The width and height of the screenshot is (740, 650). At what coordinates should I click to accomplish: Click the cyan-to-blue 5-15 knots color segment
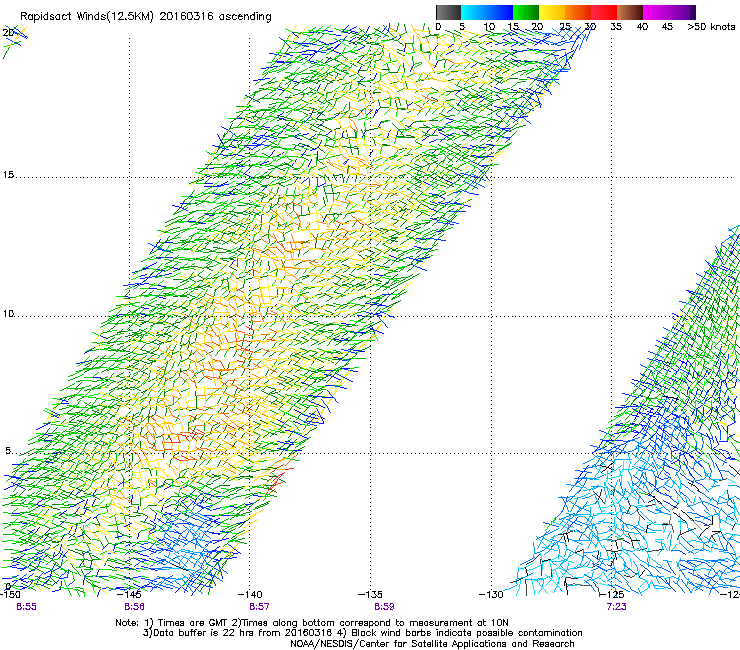pos(487,12)
